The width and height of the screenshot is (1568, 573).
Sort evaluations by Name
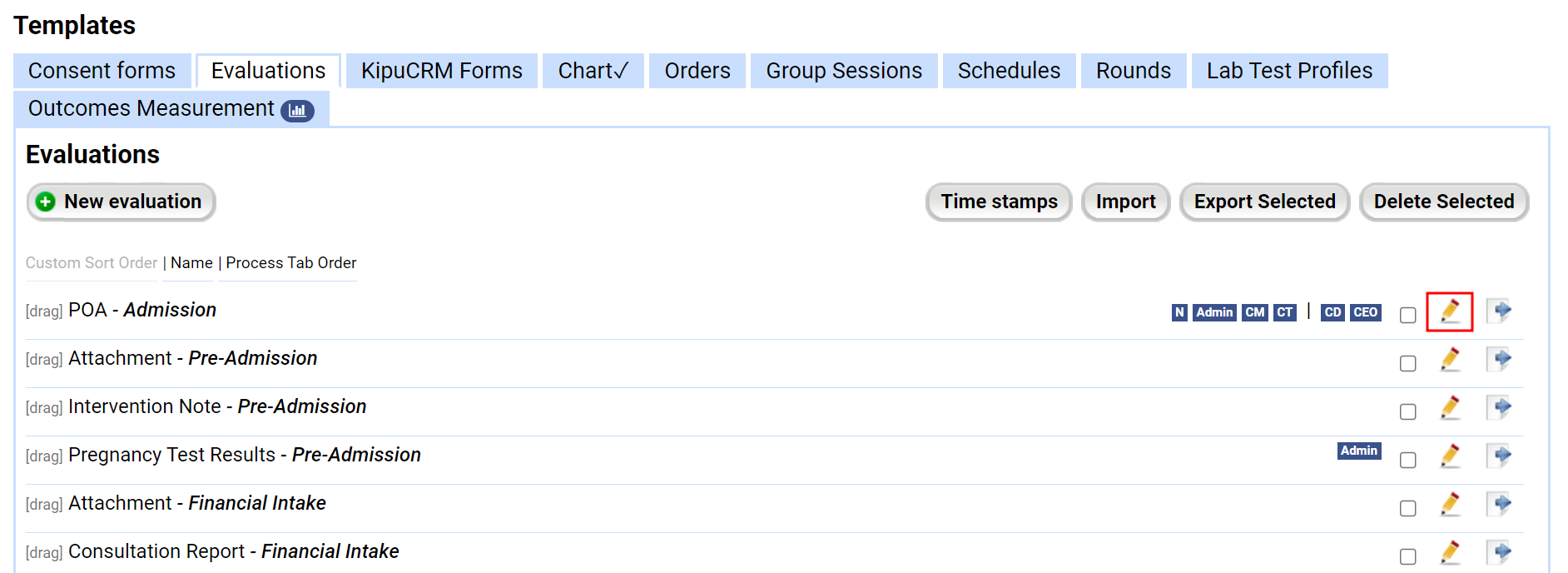(191, 263)
